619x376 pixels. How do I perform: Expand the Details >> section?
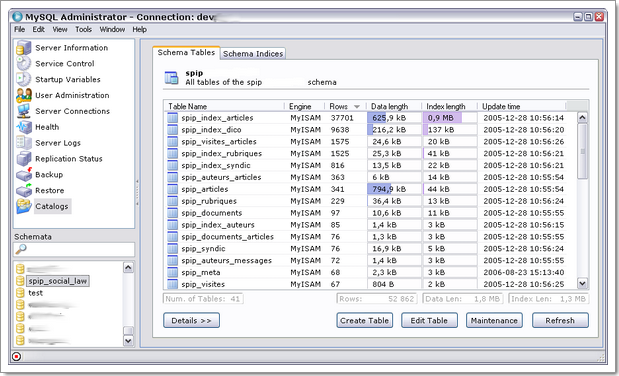pyautogui.click(x=191, y=320)
